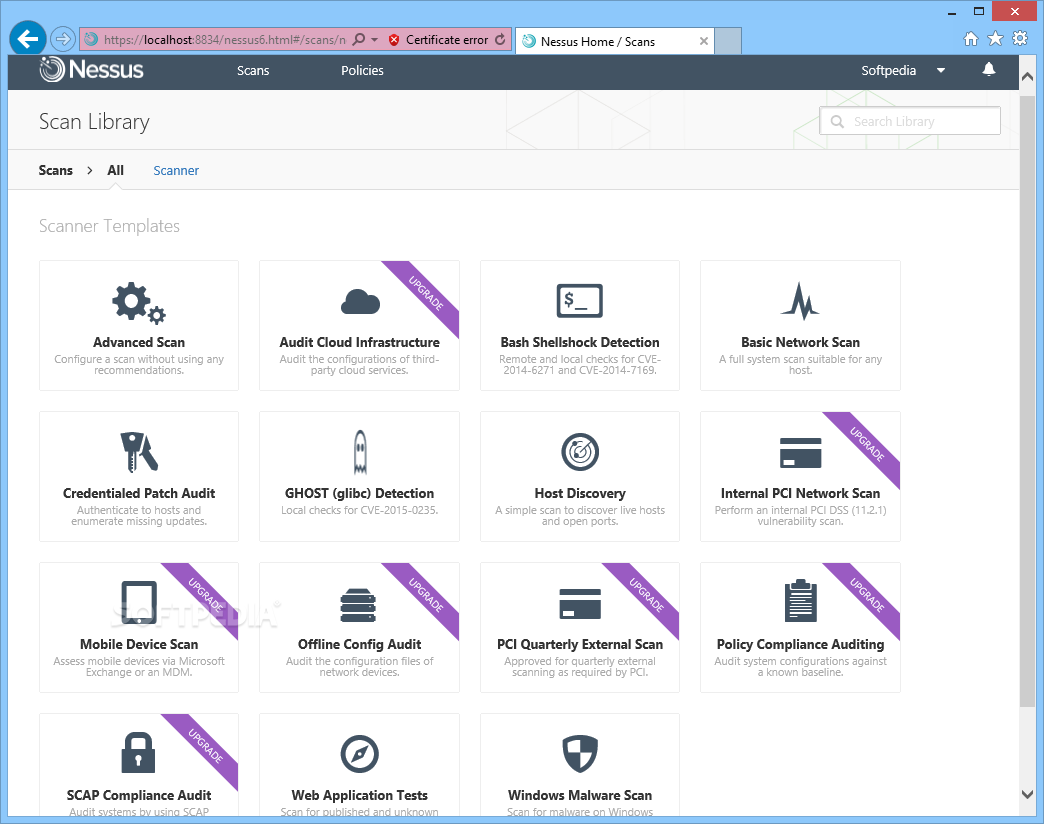This screenshot has width=1044, height=824.
Task: Close the Nessus Home / Scans tab
Action: coord(704,41)
